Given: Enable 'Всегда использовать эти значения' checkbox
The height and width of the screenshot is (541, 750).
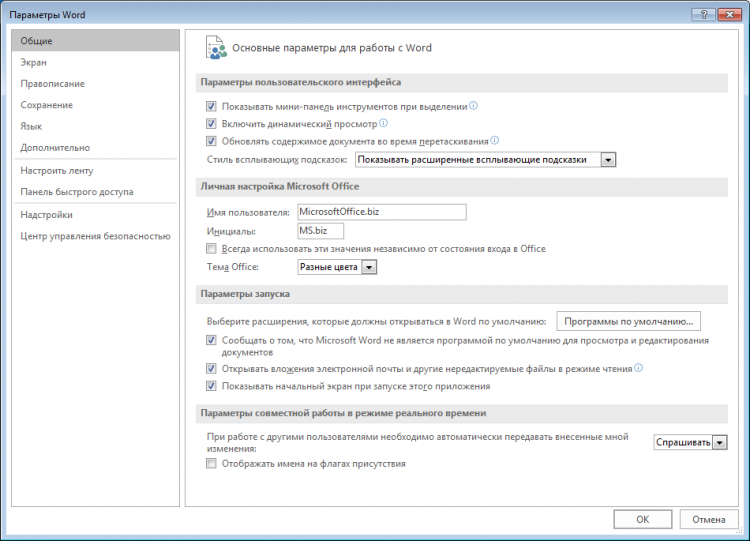Looking at the screenshot, I should click(211, 248).
